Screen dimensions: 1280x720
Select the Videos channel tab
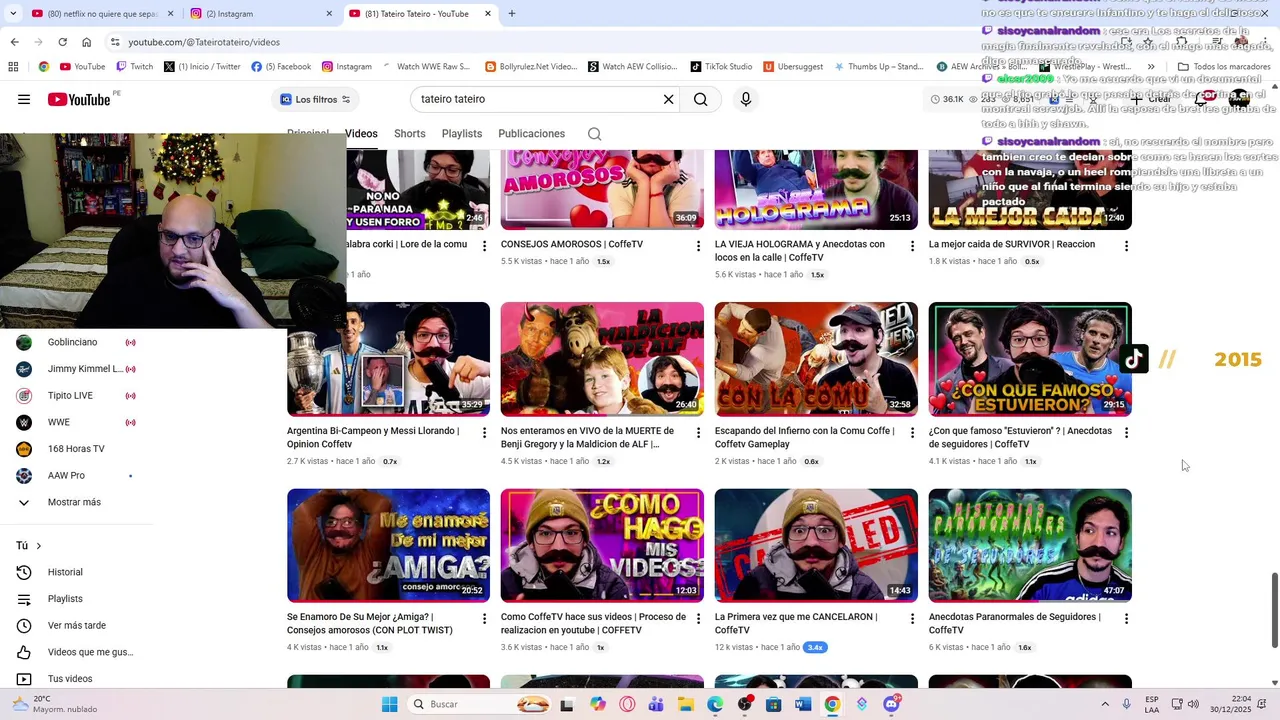361,134
